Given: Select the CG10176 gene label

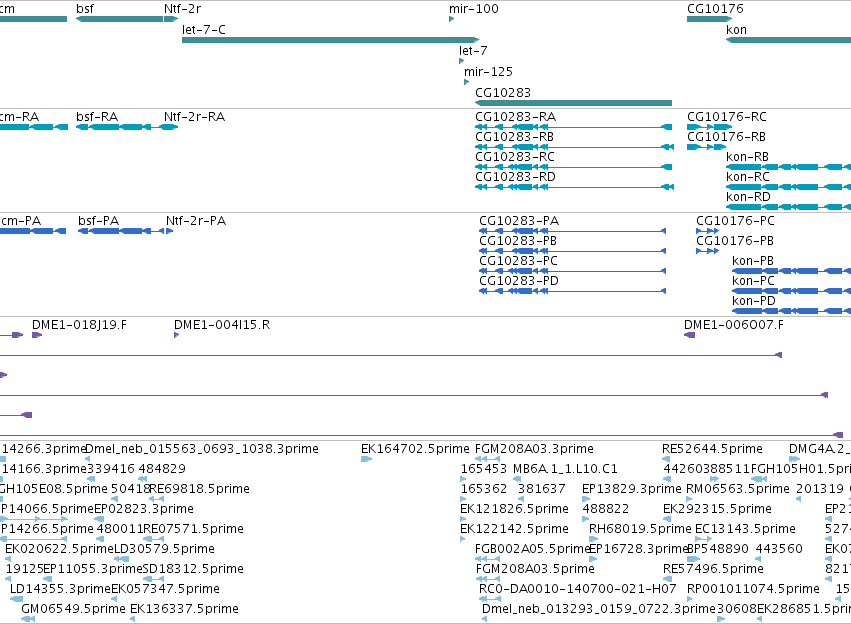Looking at the screenshot, I should pyautogui.click(x=715, y=9).
